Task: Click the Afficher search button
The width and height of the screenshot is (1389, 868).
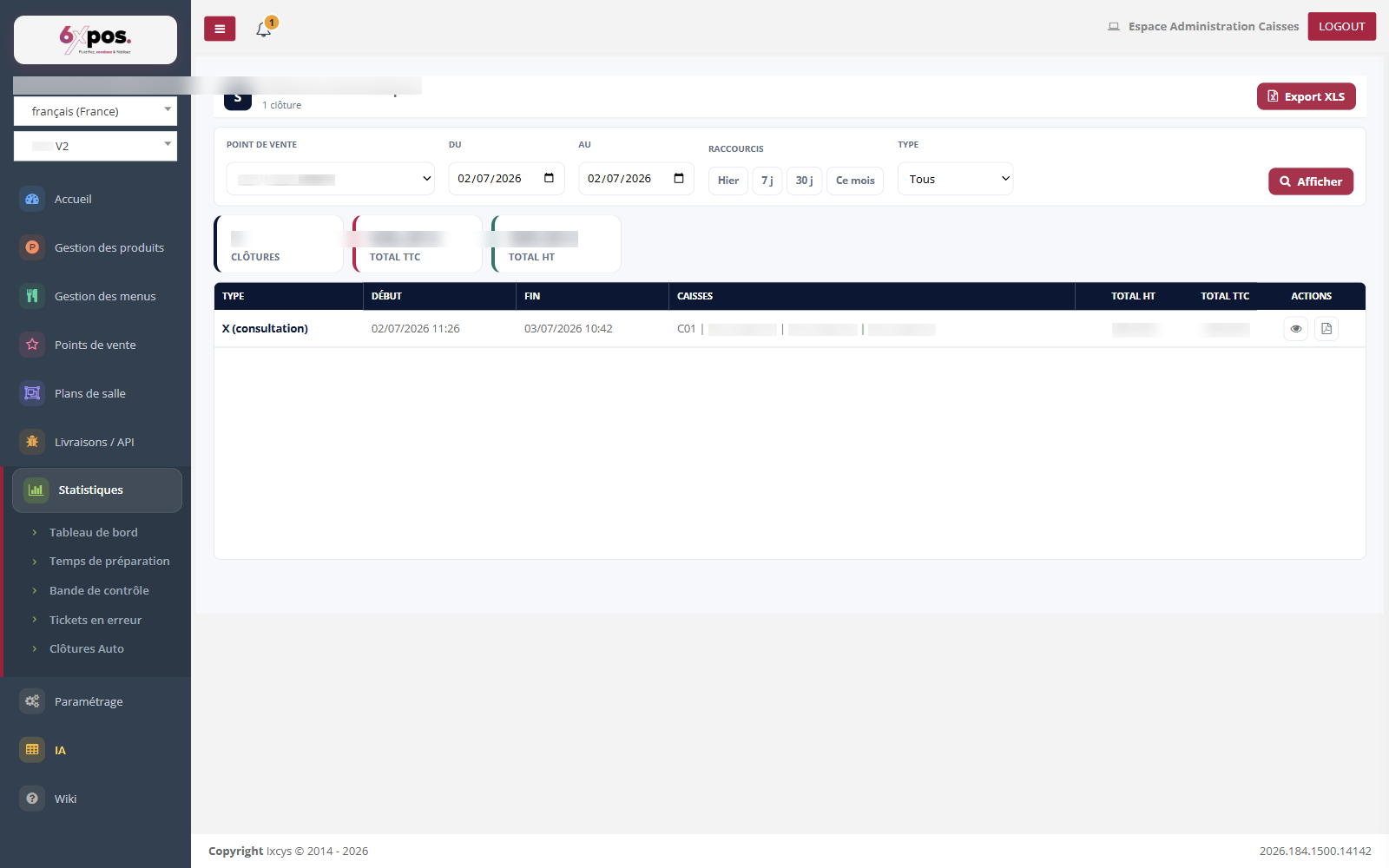Action: 1311,181
